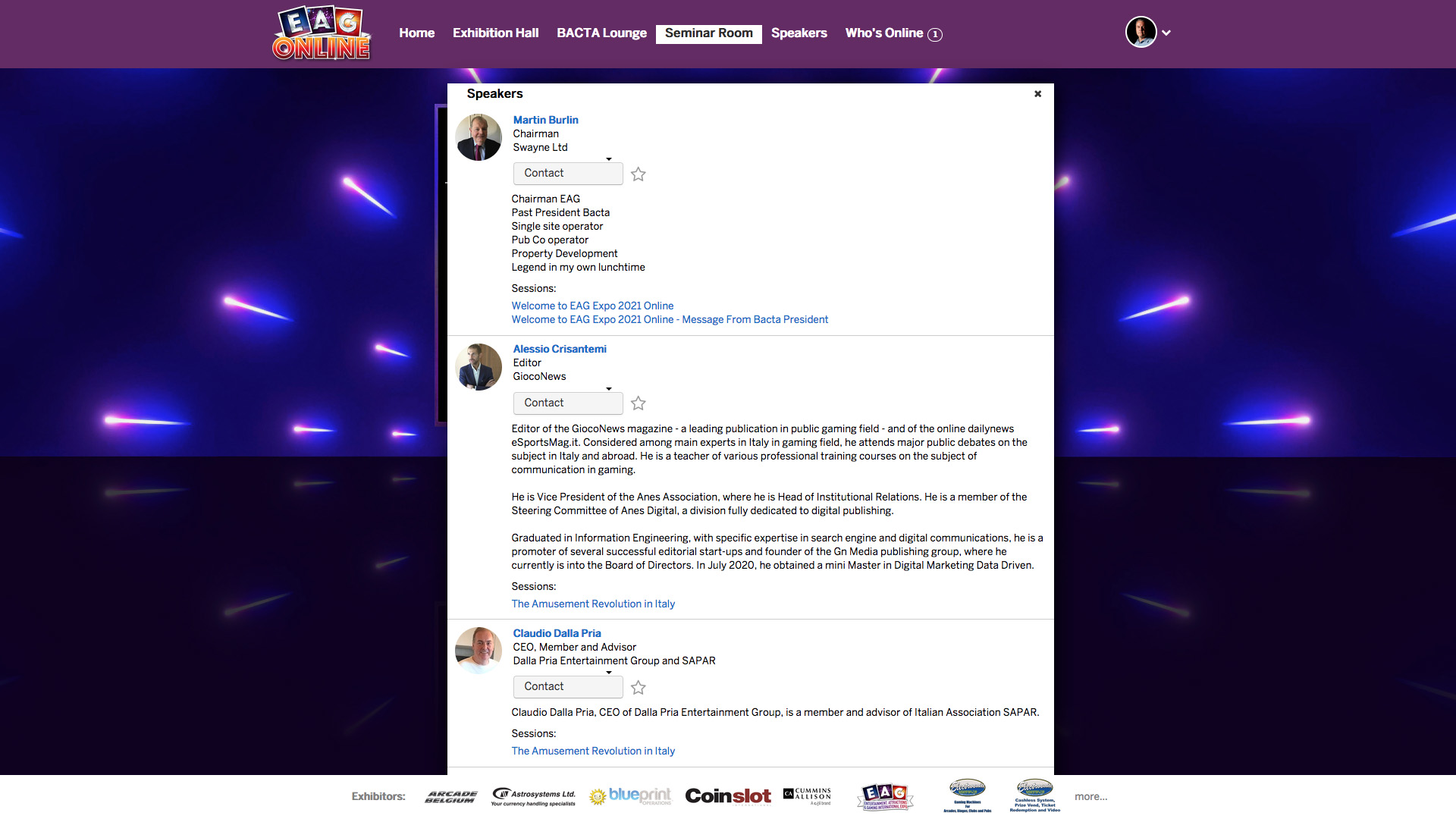This screenshot has height=819, width=1456.
Task: Close the Speakers panel
Action: coord(1037,94)
